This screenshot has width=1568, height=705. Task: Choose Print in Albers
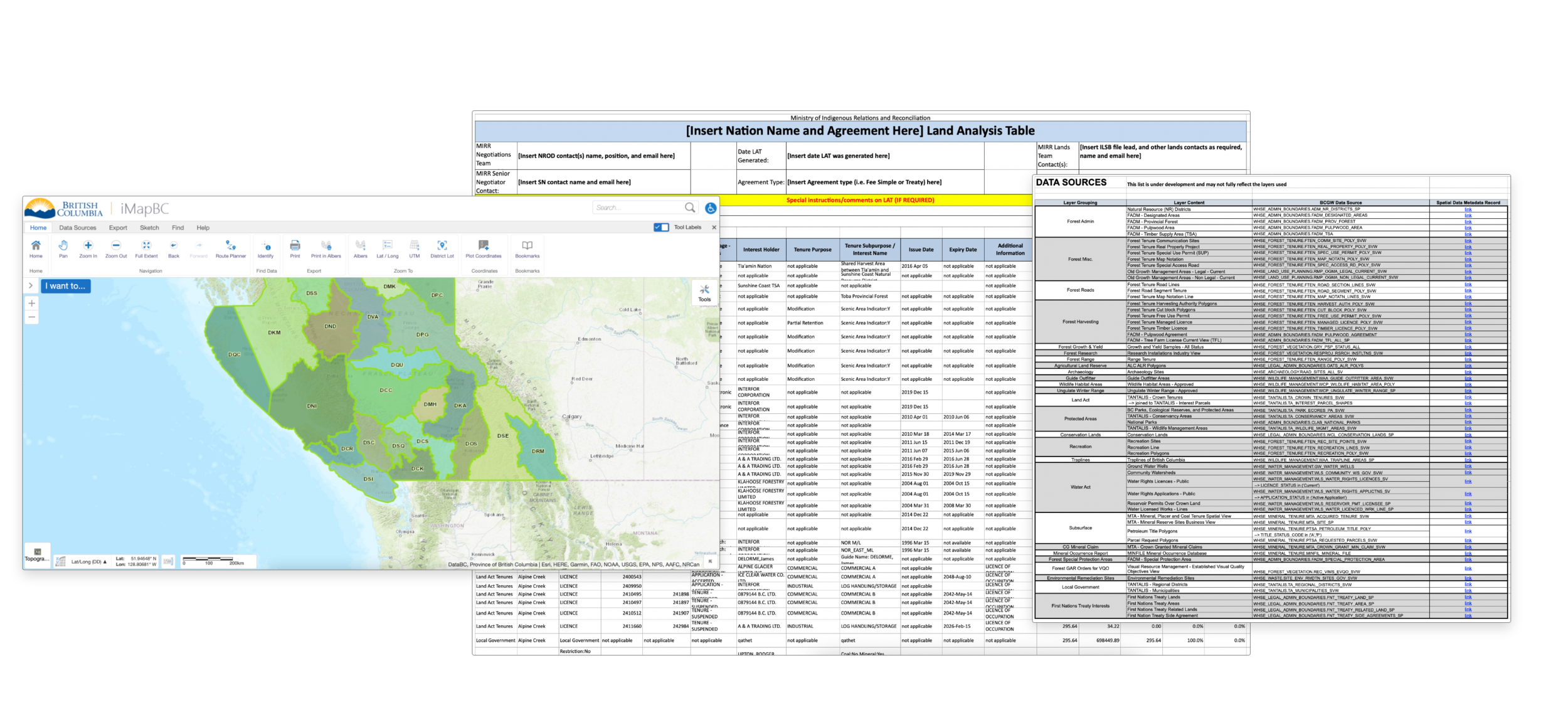[x=326, y=249]
